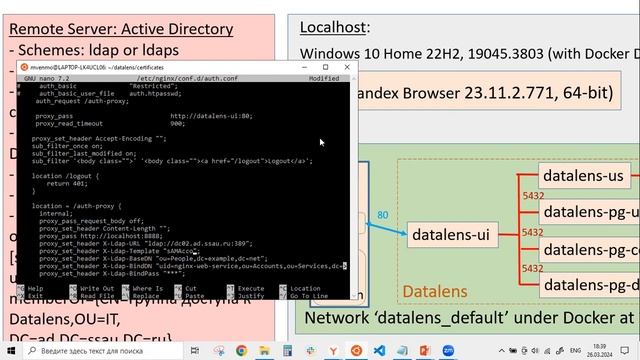Click the Yandex Browser version text box
The height and width of the screenshot is (360, 640).
point(489,92)
